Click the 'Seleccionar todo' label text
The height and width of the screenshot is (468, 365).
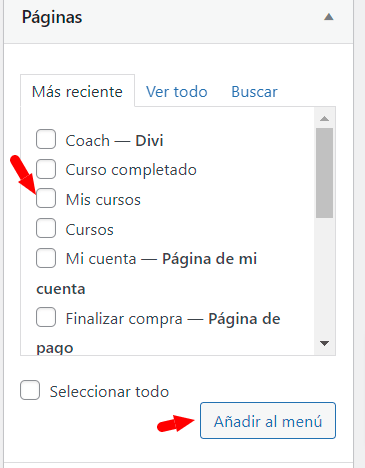[109, 391]
